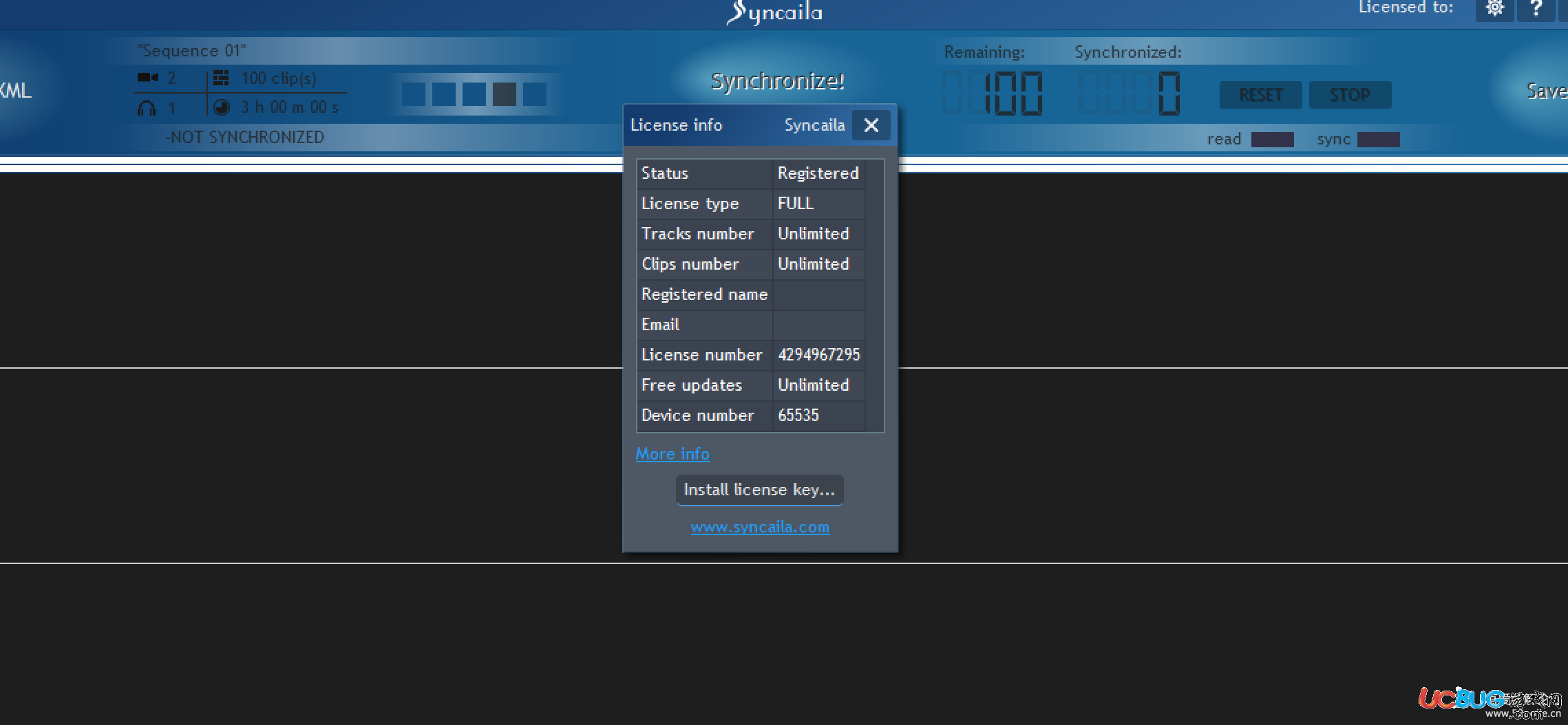Click the video camera tracks icon
Screen dimensions: 1568x725
(x=147, y=78)
